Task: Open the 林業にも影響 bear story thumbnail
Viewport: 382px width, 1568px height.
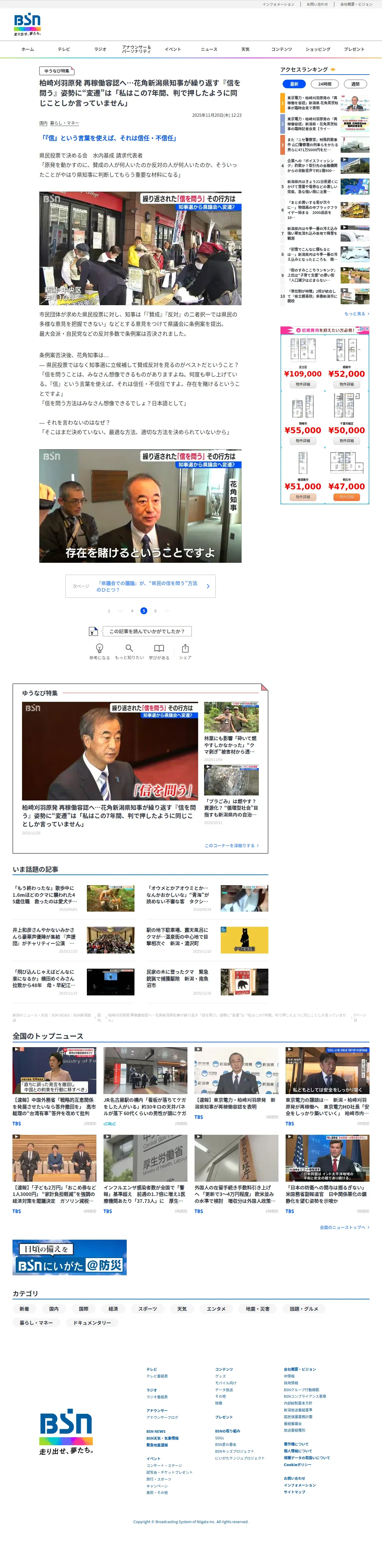Action: (231, 717)
